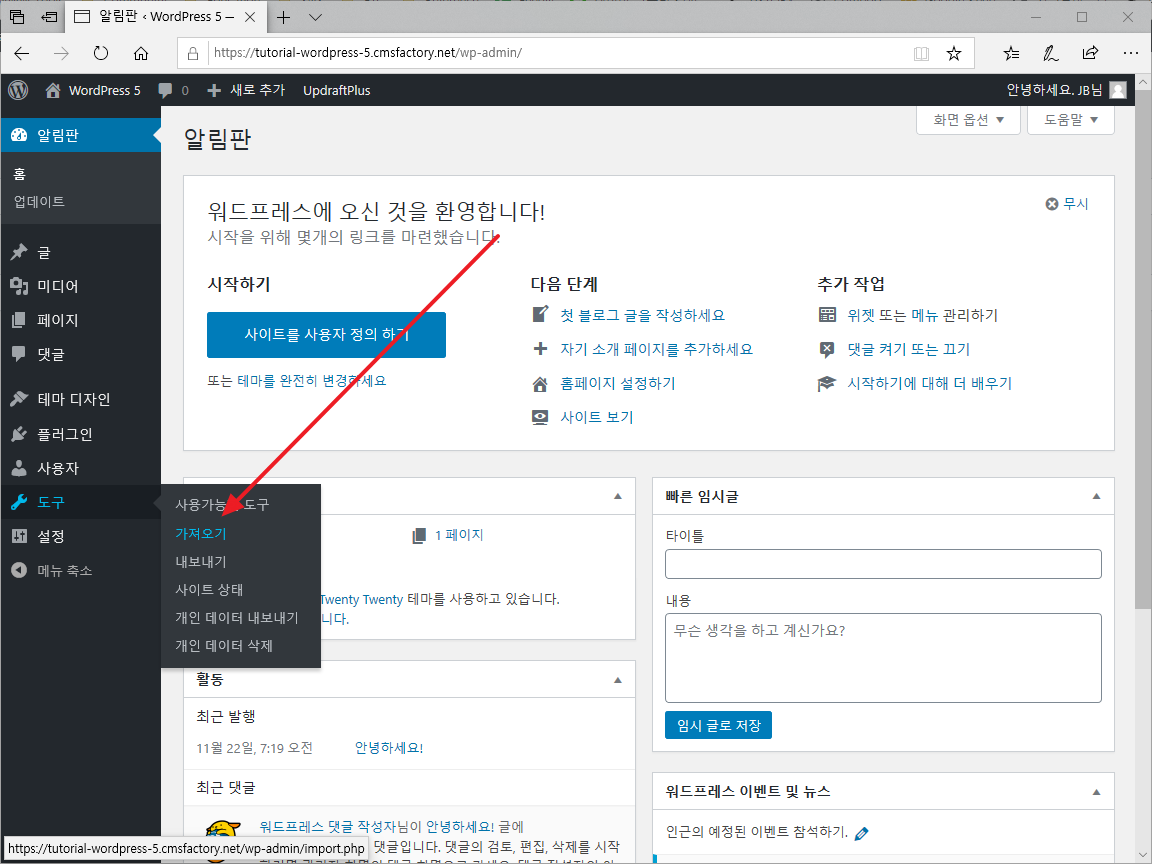
Task: Expand the 도움말 dropdown
Action: pyautogui.click(x=1070, y=120)
